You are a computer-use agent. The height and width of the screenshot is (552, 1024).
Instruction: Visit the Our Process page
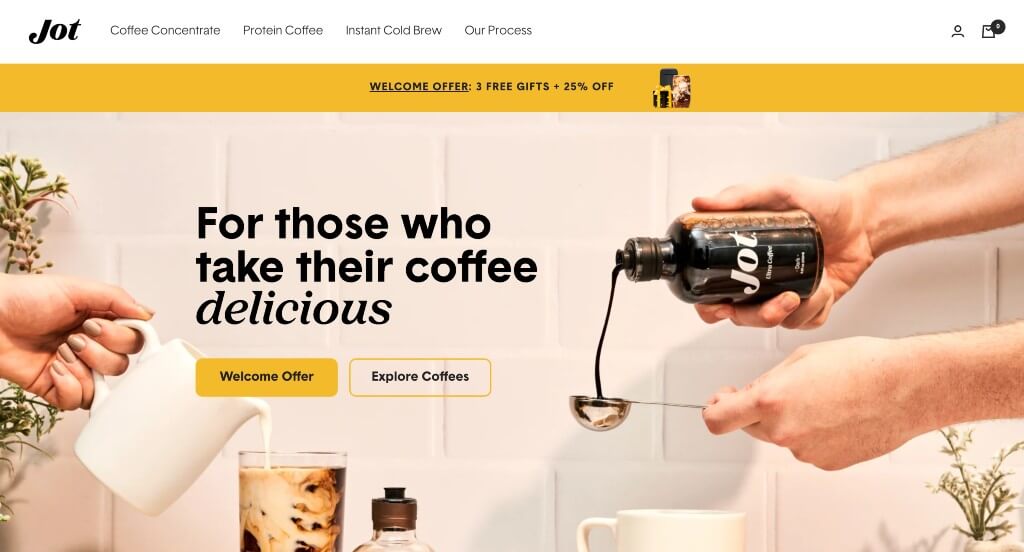click(x=498, y=31)
